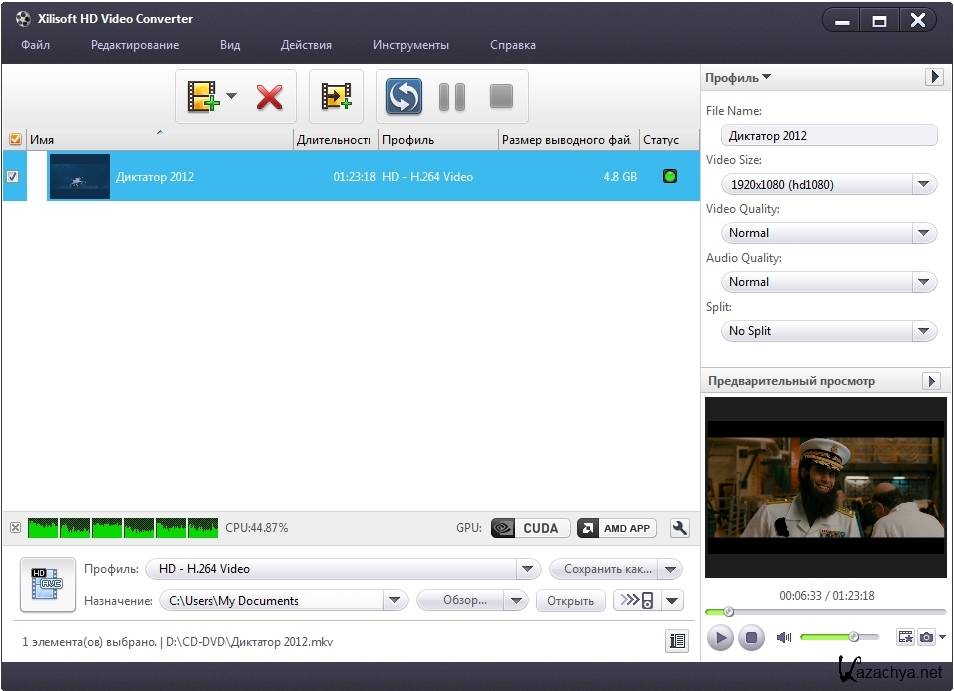Toggle AMD APP acceleration
The width and height of the screenshot is (954, 691).
point(616,528)
